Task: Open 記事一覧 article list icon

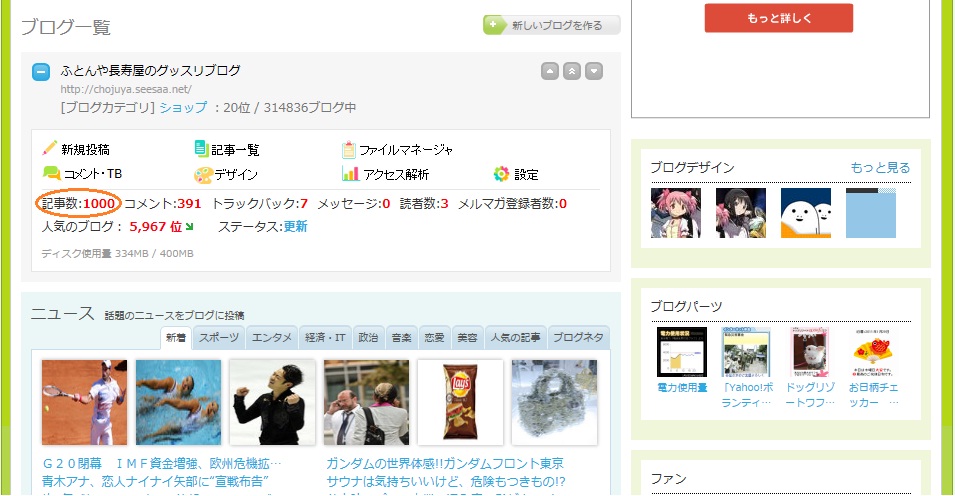Action: 202,148
